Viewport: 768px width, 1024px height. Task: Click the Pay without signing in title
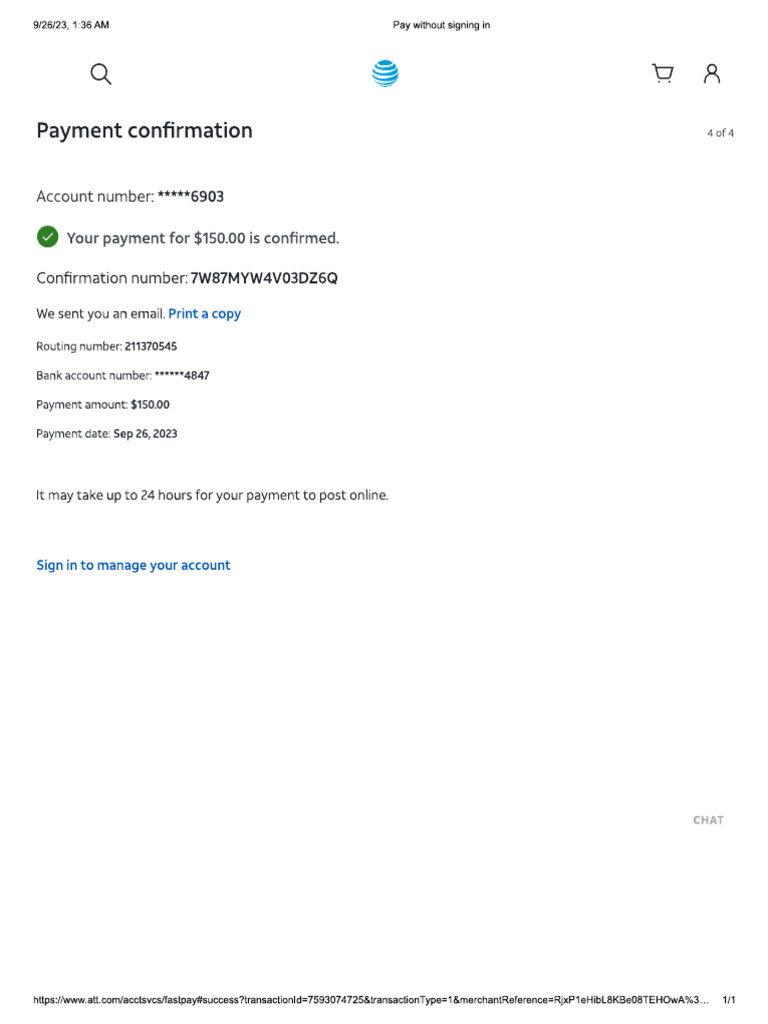pos(441,25)
